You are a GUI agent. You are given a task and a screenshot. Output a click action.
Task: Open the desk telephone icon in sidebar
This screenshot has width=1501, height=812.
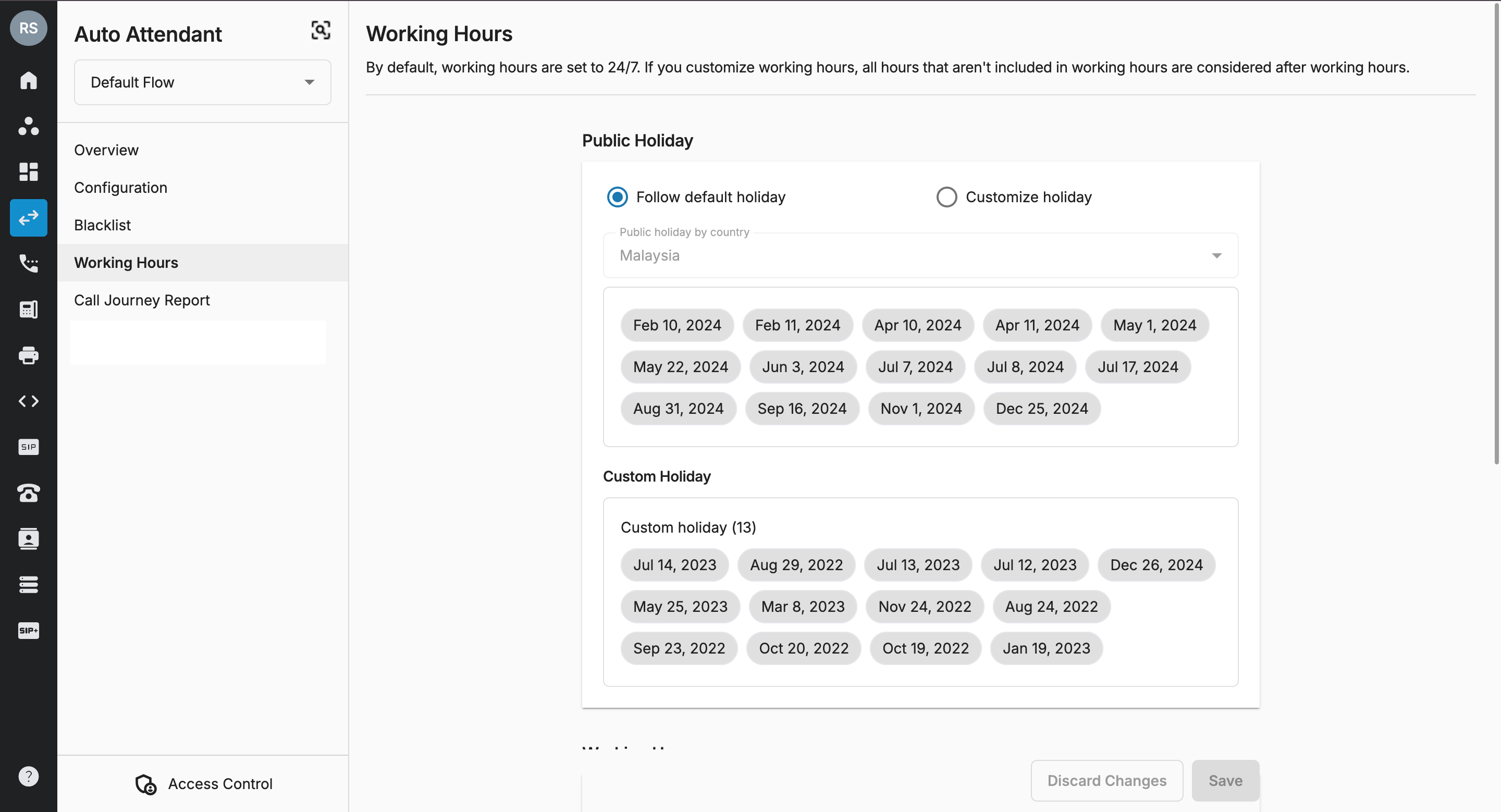pos(29,493)
